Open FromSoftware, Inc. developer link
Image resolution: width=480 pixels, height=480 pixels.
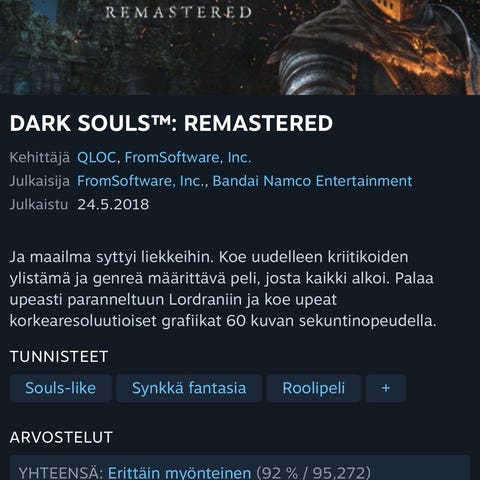pyautogui.click(x=188, y=157)
